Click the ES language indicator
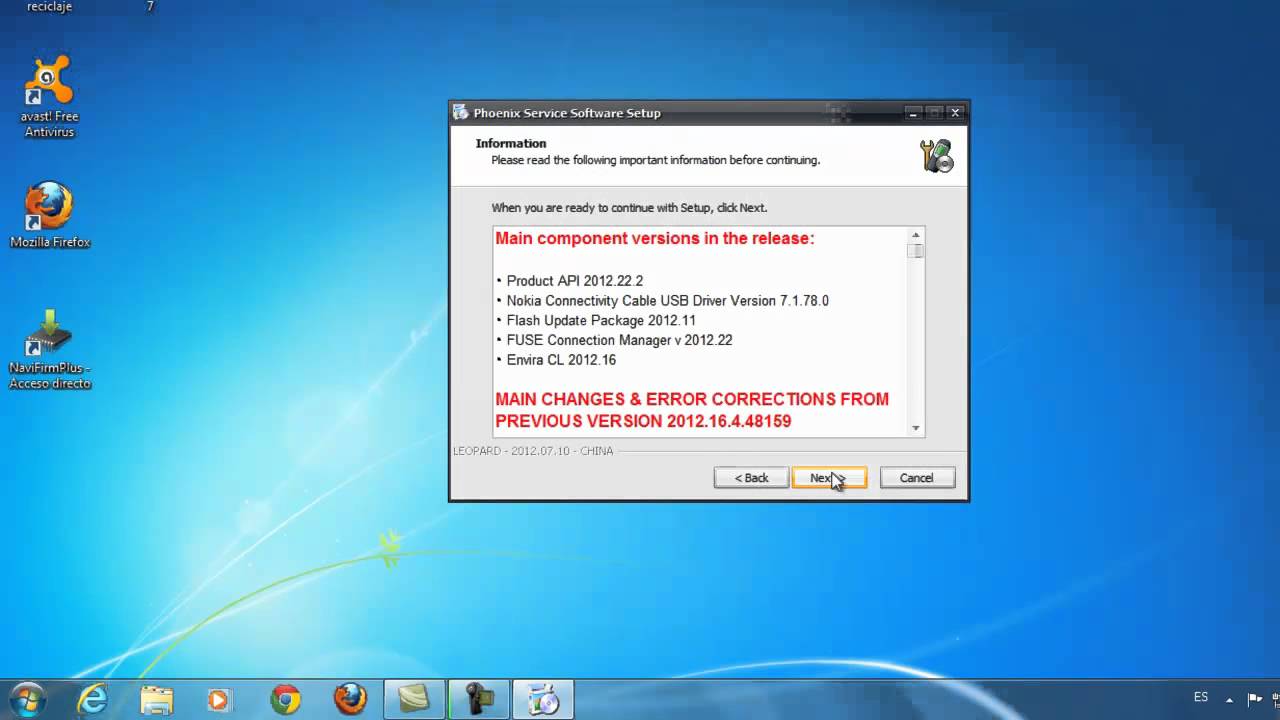Image resolution: width=1280 pixels, height=720 pixels. 1201,697
